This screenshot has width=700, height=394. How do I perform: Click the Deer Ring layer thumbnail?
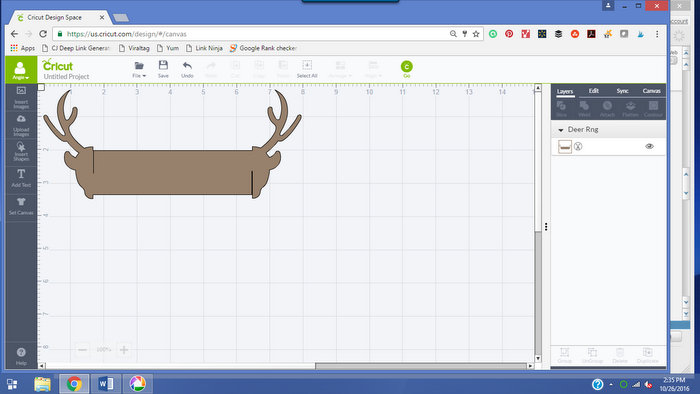point(565,146)
